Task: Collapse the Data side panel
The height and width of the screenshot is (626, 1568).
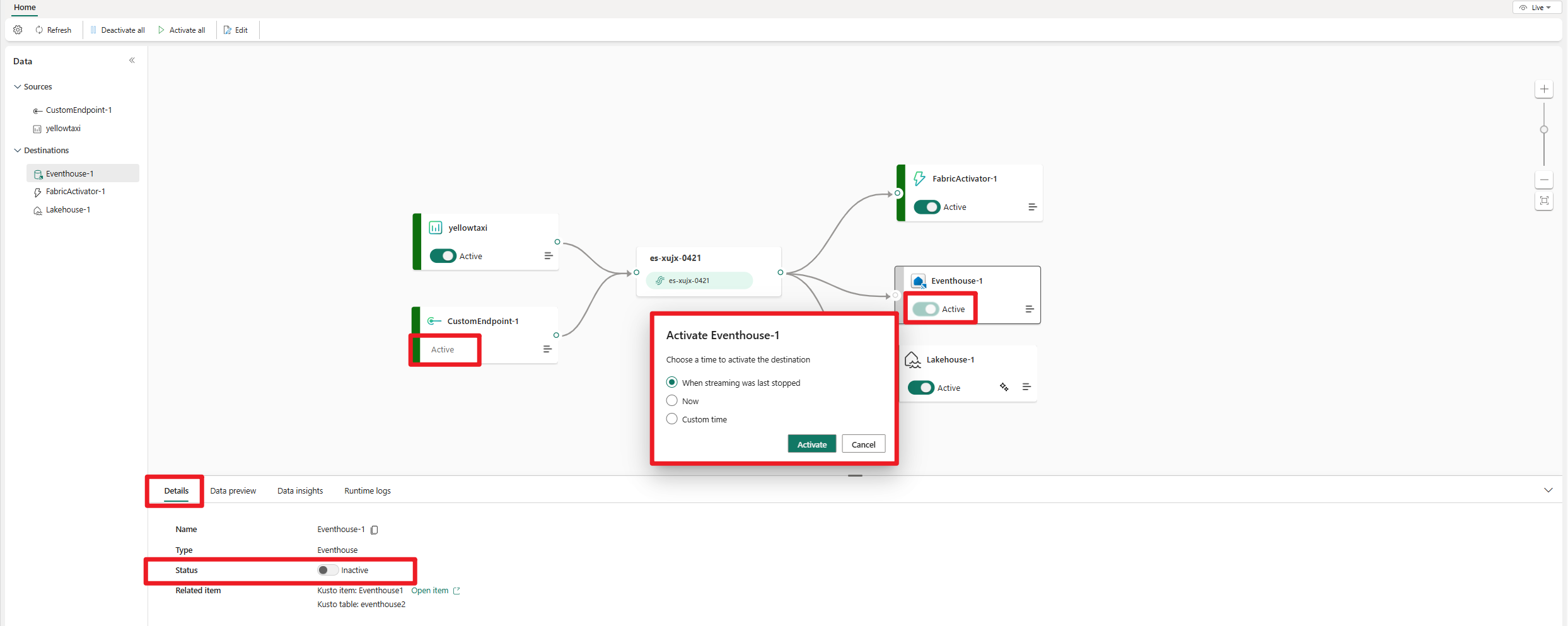Action: pyautogui.click(x=132, y=61)
